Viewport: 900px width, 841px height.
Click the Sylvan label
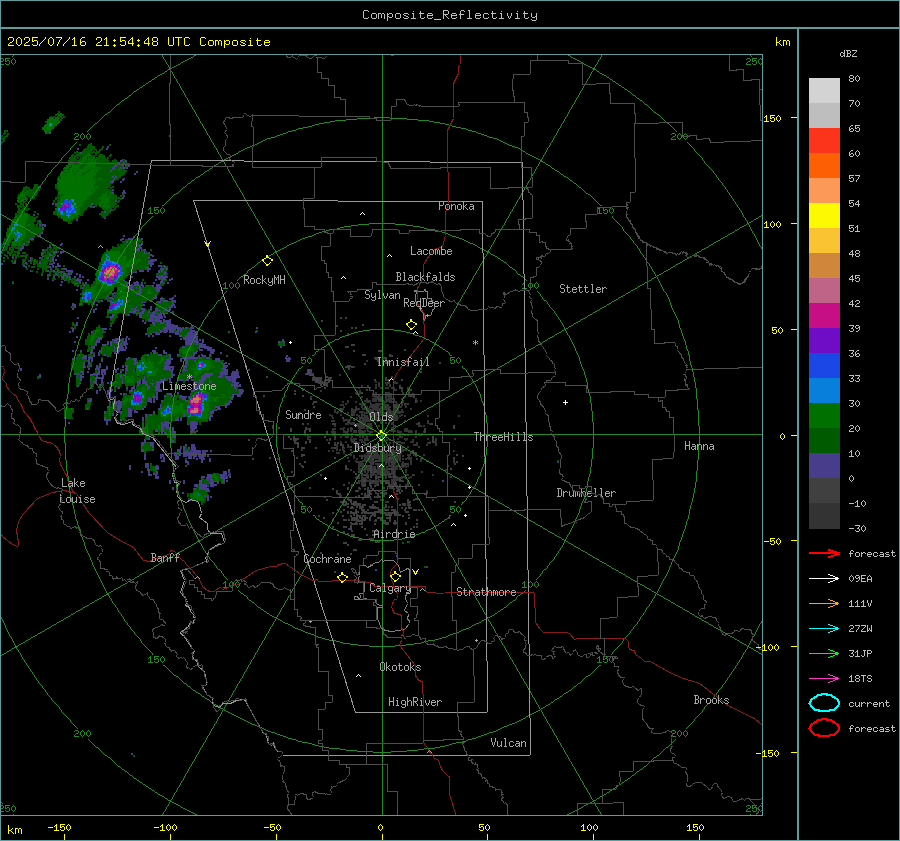(382, 295)
